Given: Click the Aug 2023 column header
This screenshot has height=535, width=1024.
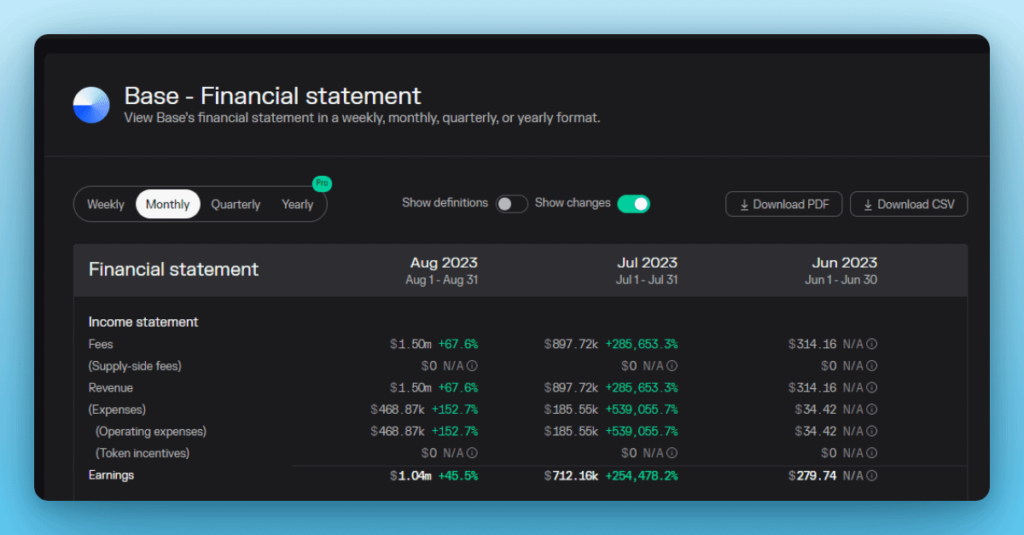Looking at the screenshot, I should 443,270.
